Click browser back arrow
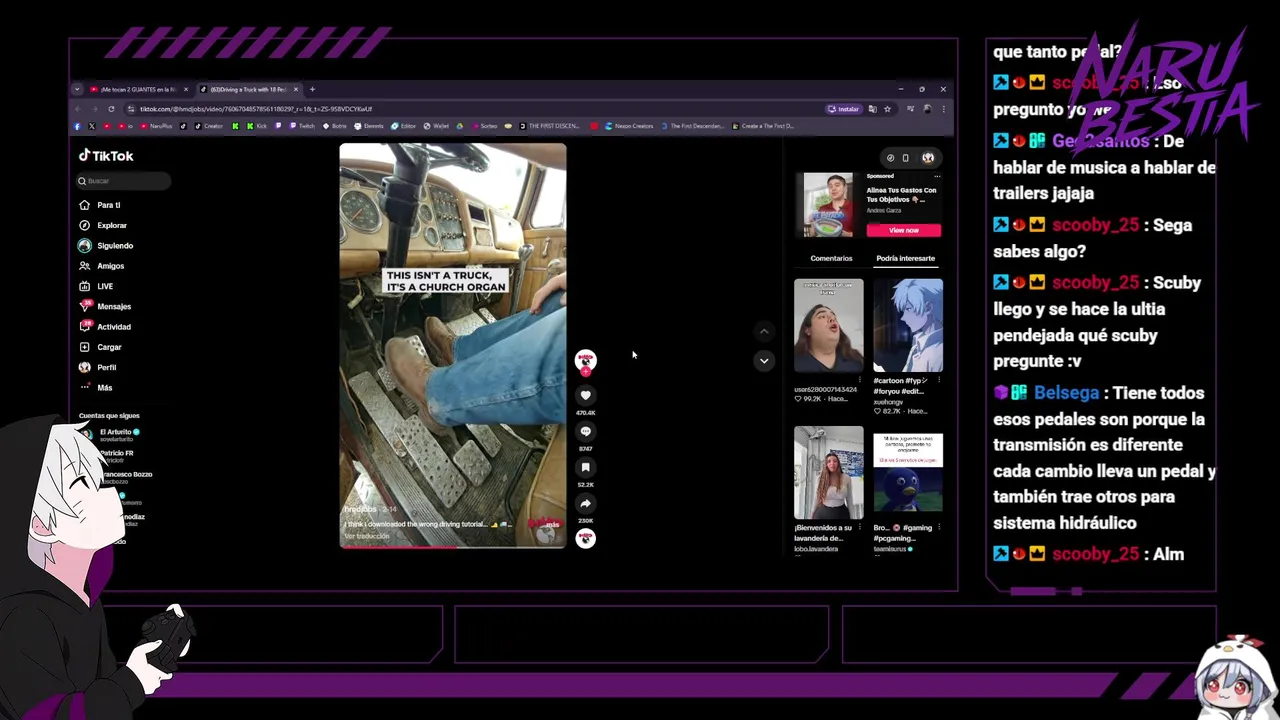The height and width of the screenshot is (720, 1280). click(78, 108)
